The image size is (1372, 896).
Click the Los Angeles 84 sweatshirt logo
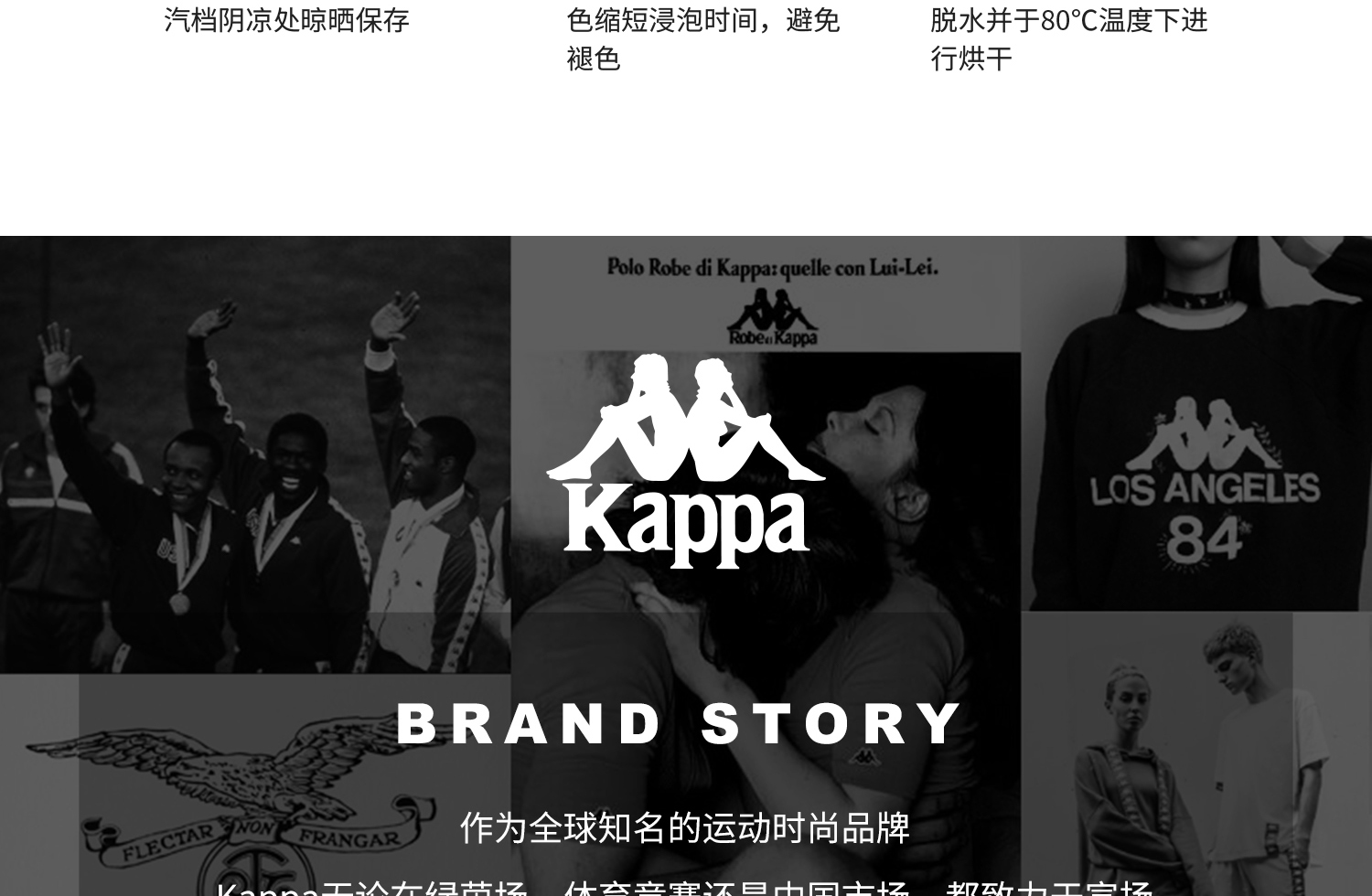[1205, 482]
